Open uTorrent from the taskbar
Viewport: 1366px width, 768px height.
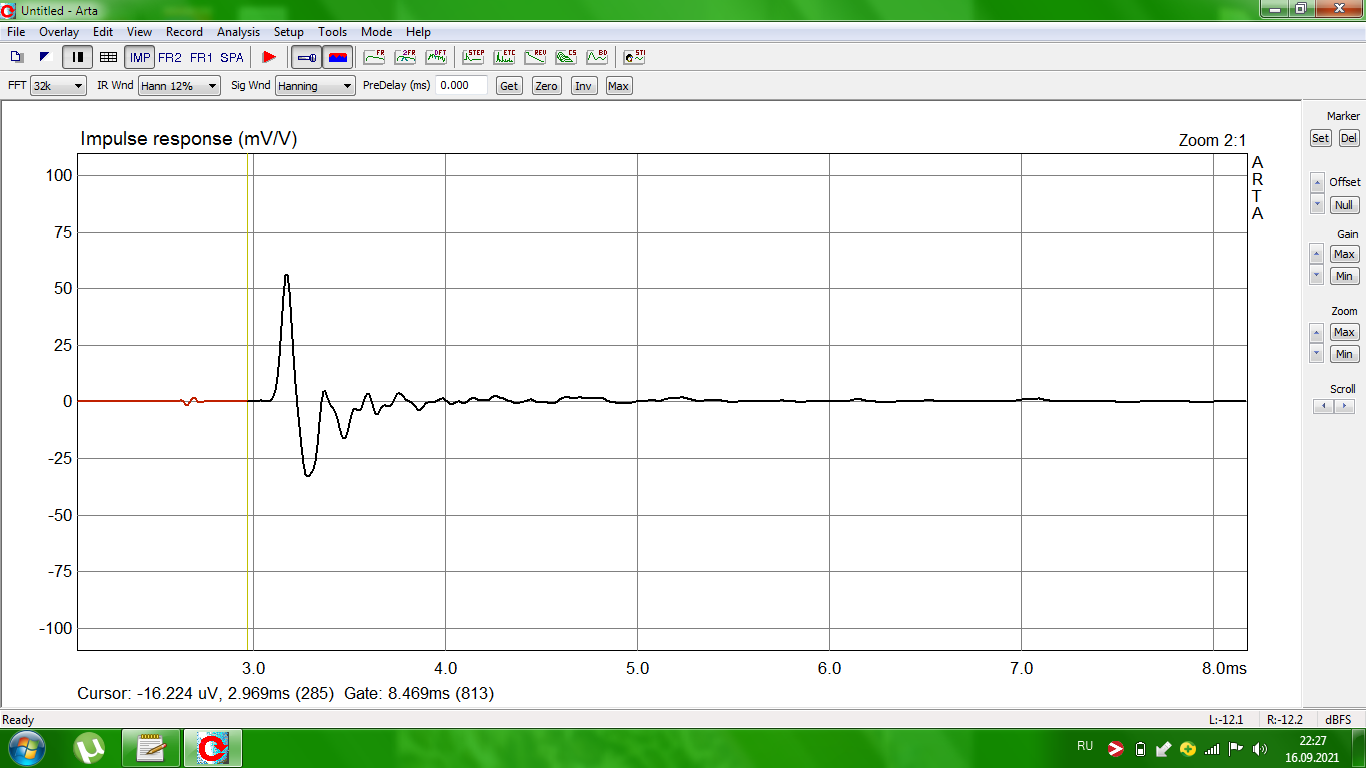(x=91, y=748)
